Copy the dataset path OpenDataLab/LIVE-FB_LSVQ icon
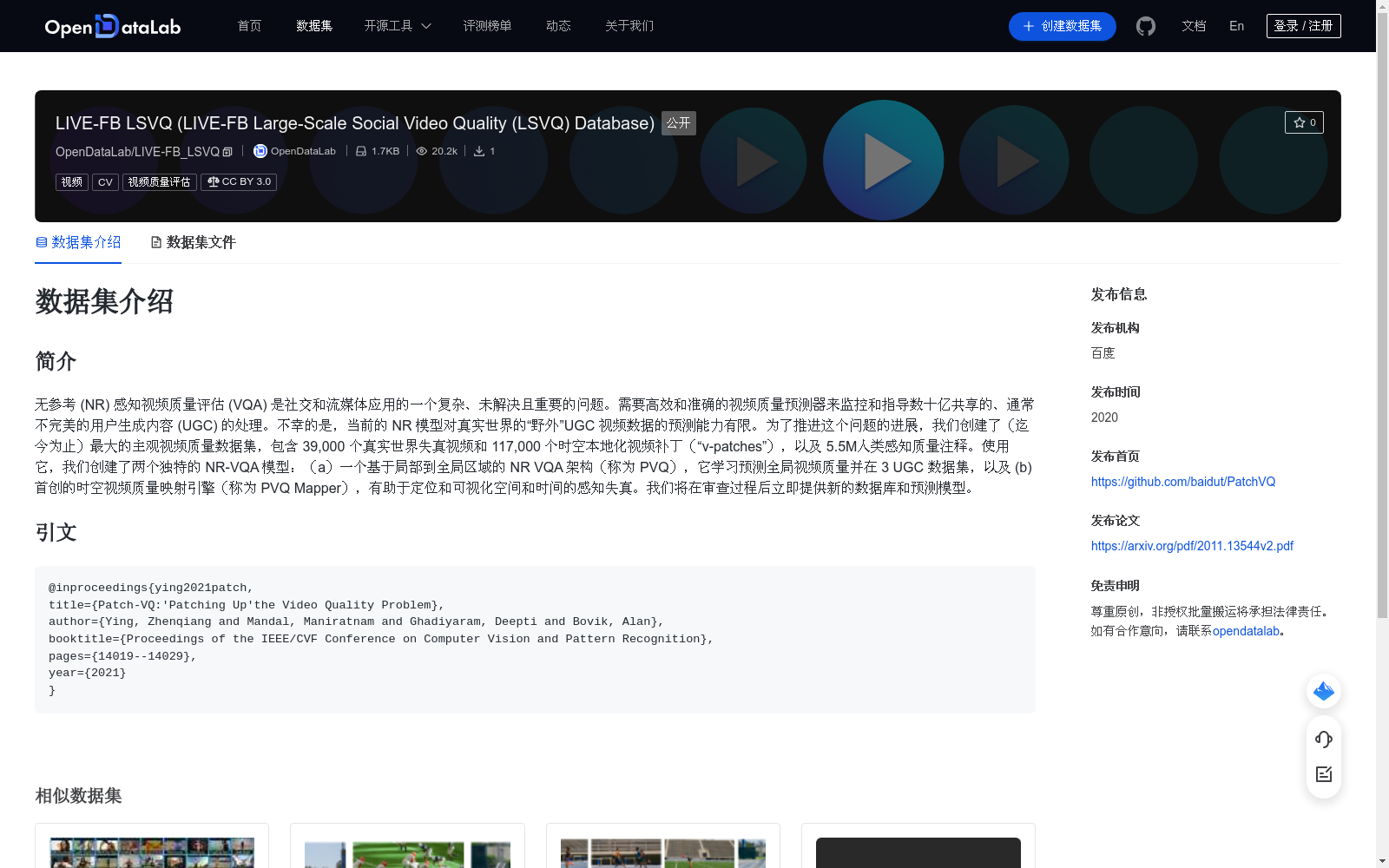Viewport: 1389px width, 868px height. pos(227,152)
